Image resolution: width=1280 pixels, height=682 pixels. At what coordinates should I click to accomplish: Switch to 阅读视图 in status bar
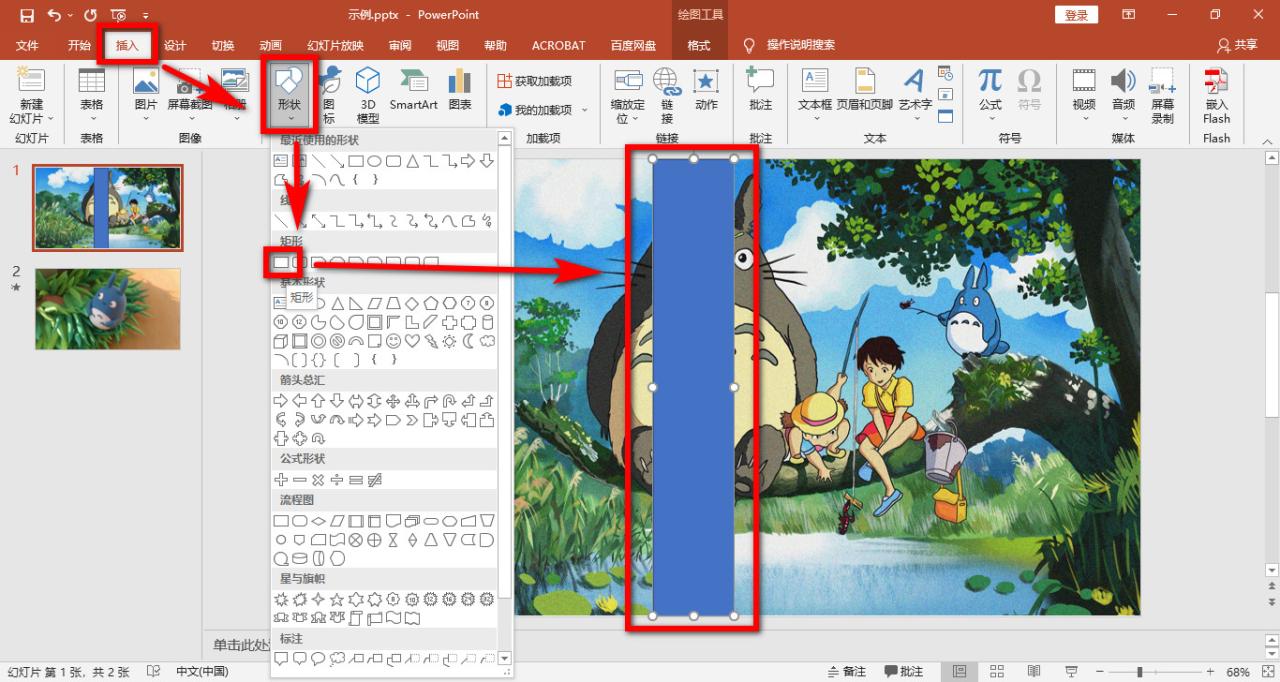coord(1034,671)
